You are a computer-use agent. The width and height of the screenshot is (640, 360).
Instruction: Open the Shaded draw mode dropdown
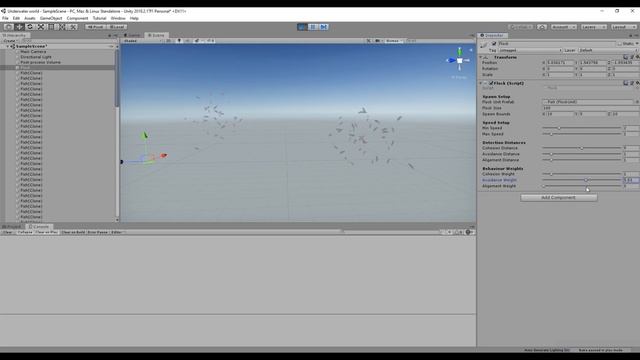[142, 41]
